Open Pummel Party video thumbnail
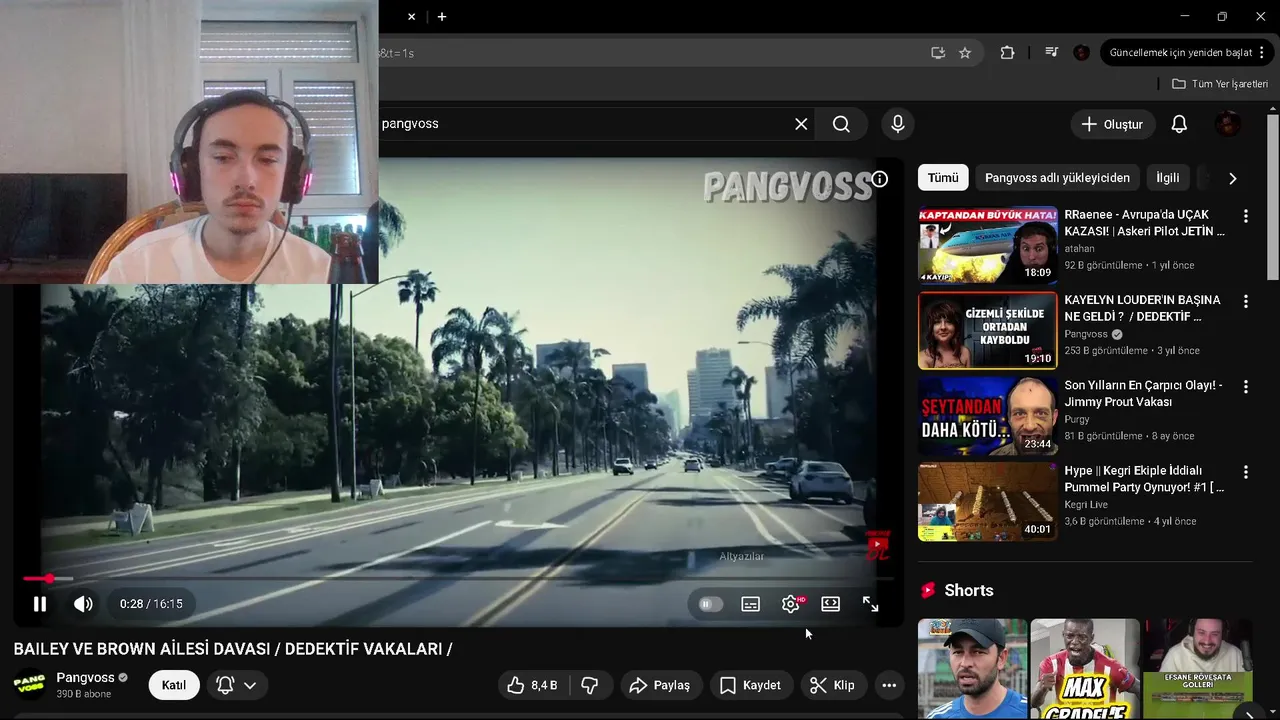 [x=987, y=500]
